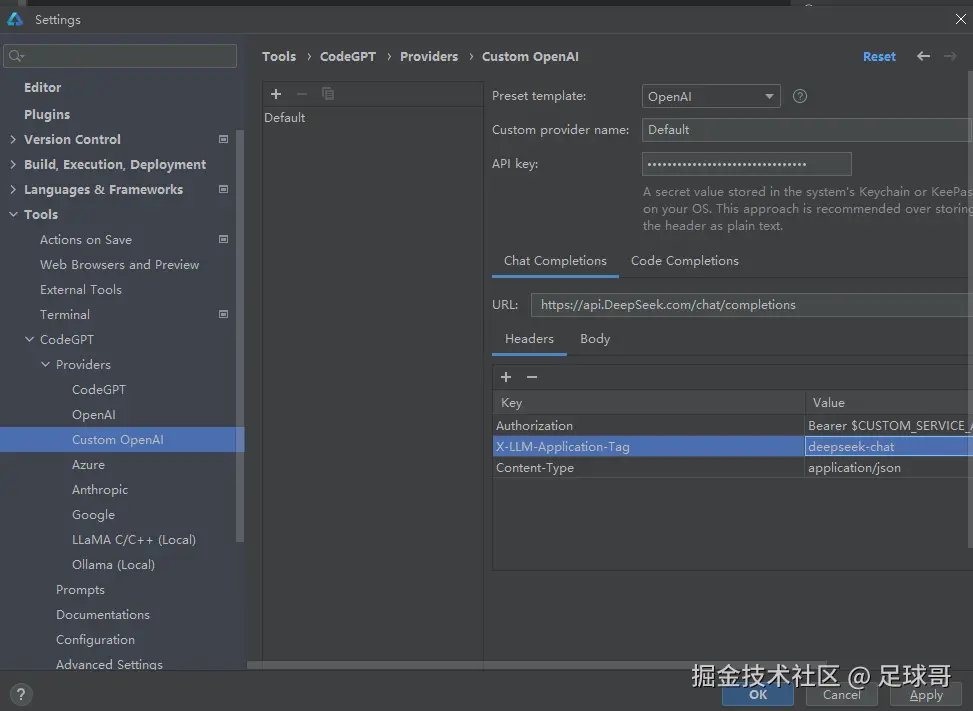Click the Cancel button
The image size is (973, 711).
(x=842, y=695)
